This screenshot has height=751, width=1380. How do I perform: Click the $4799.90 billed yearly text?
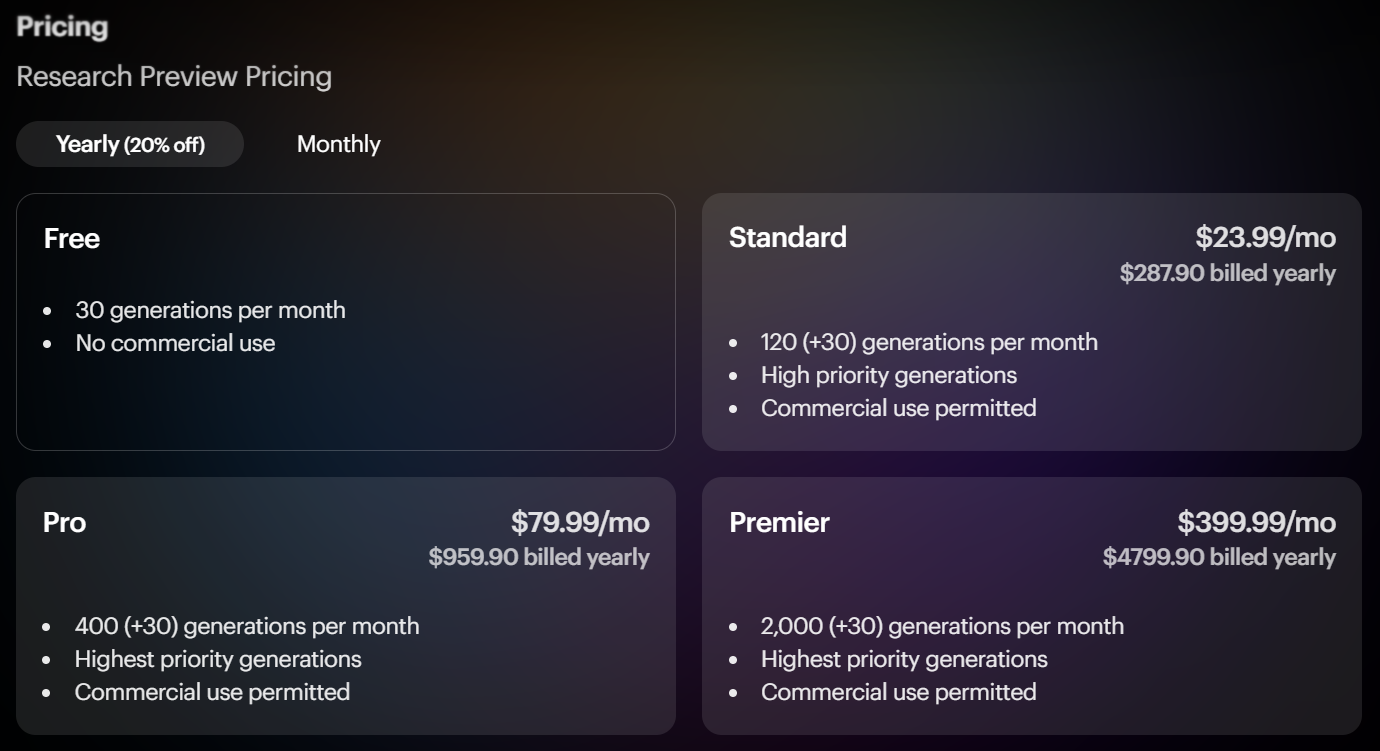click(1219, 557)
